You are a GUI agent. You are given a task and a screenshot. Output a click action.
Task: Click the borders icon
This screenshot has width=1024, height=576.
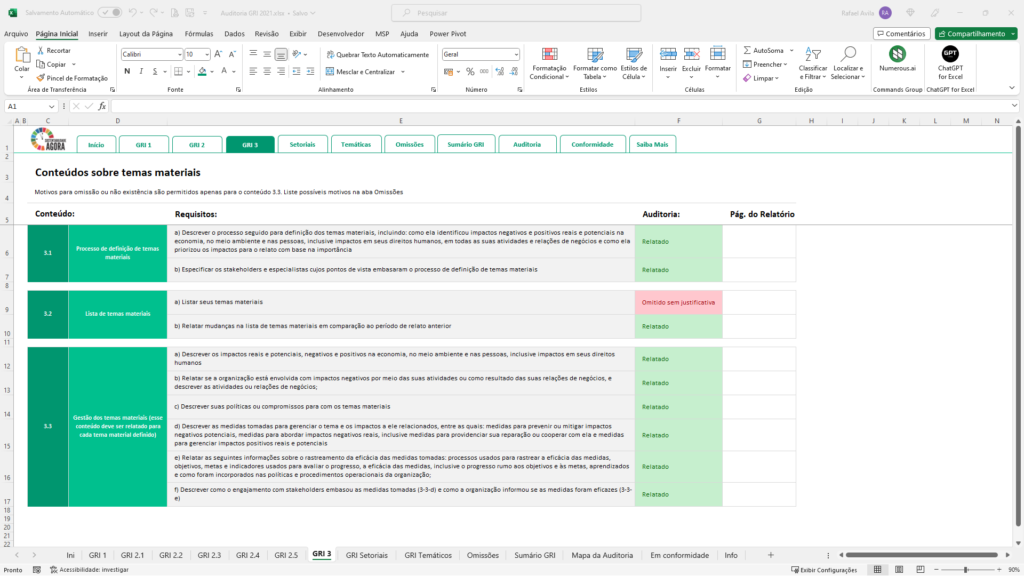pyautogui.click(x=178, y=71)
